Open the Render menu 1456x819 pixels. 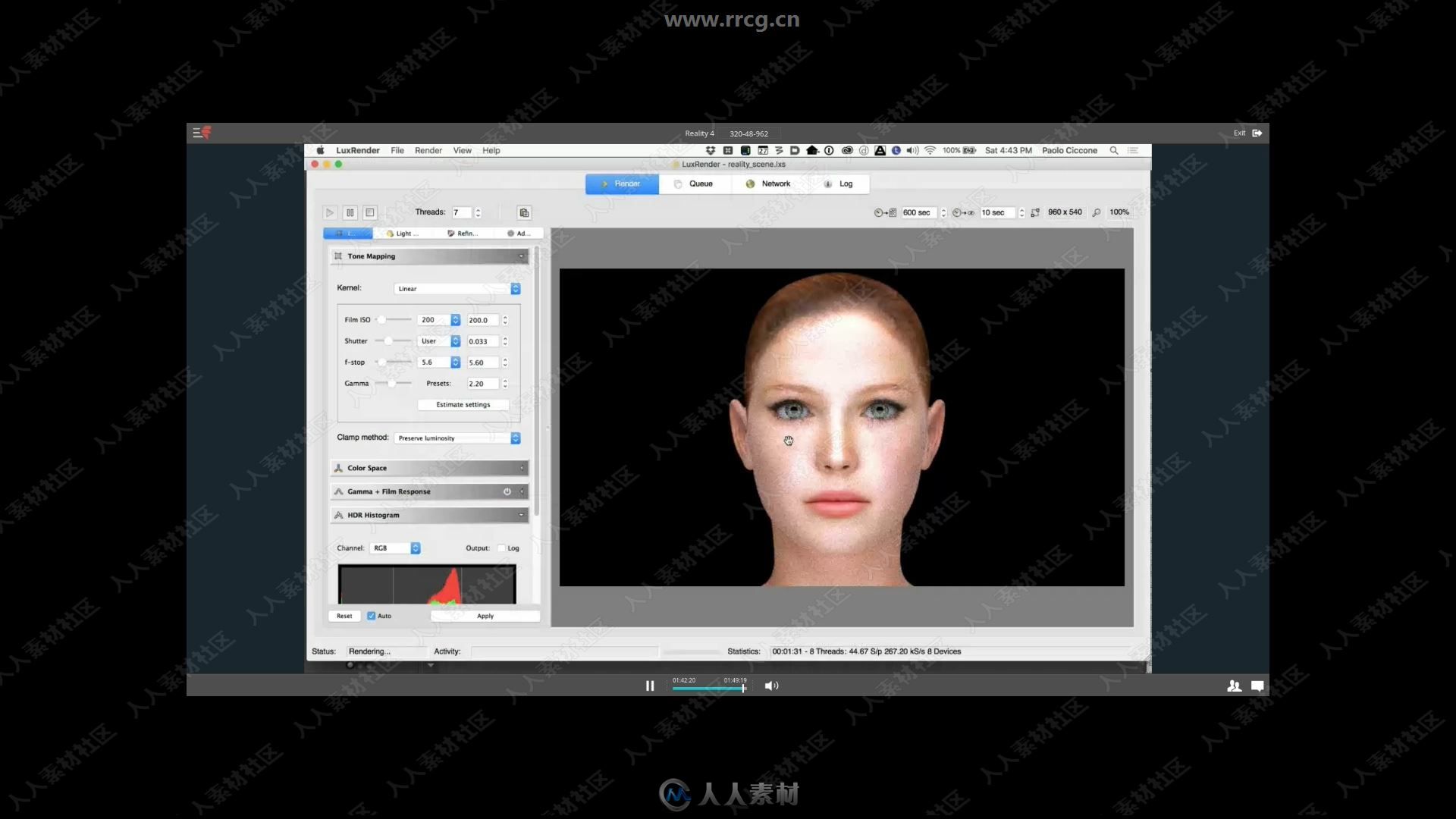pyautogui.click(x=428, y=150)
